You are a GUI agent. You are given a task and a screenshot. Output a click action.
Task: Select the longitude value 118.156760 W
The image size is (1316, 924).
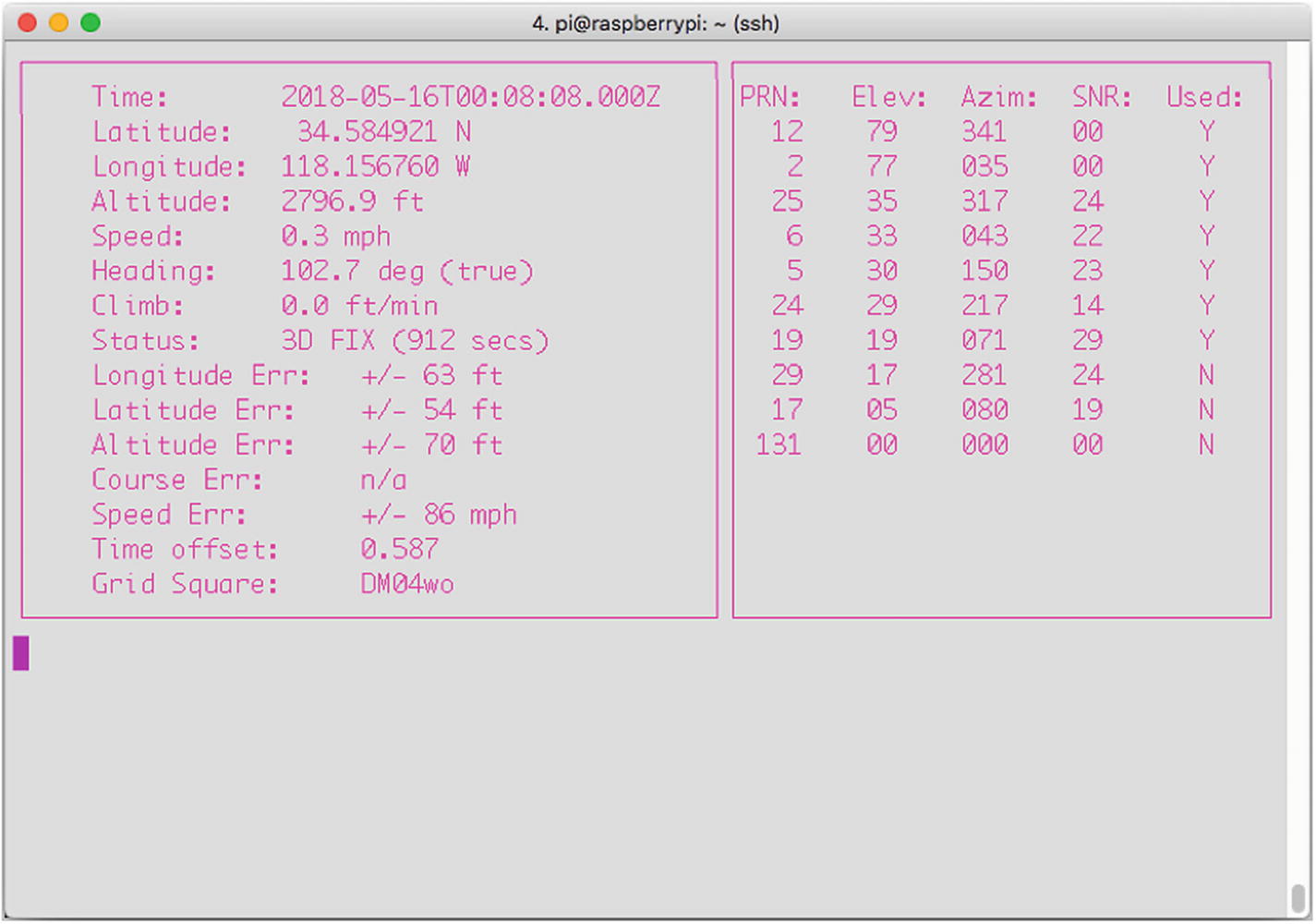pos(376,167)
